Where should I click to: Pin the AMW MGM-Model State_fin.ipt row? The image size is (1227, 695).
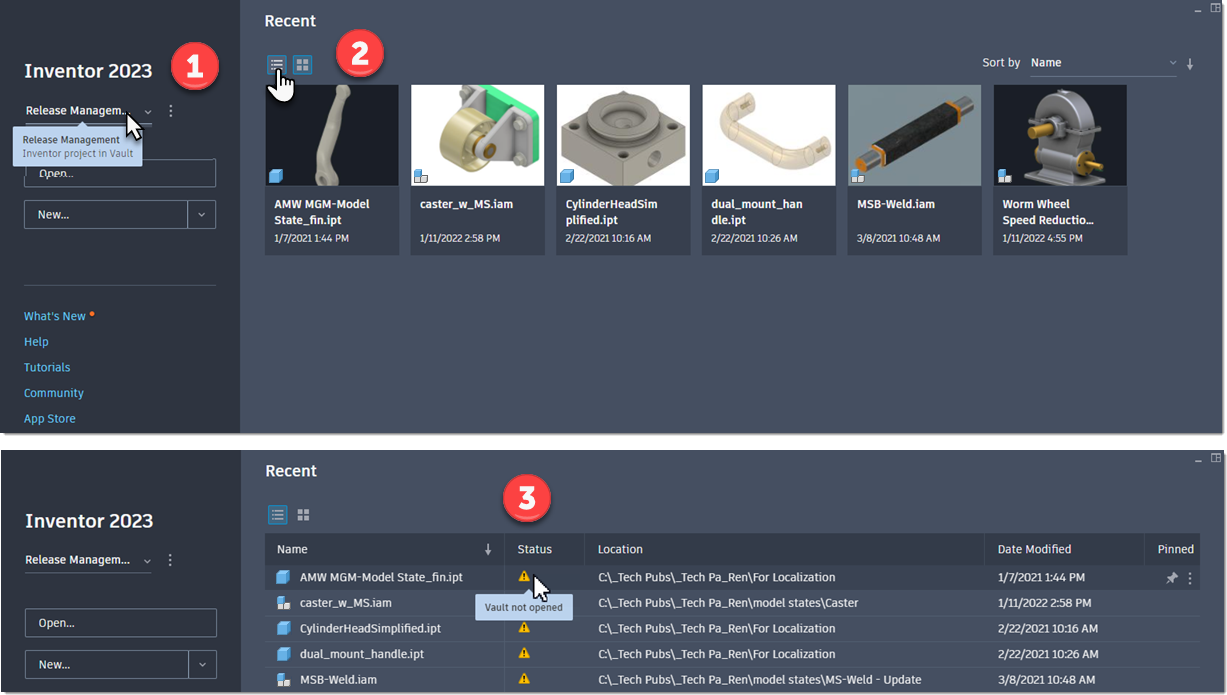click(x=1172, y=578)
